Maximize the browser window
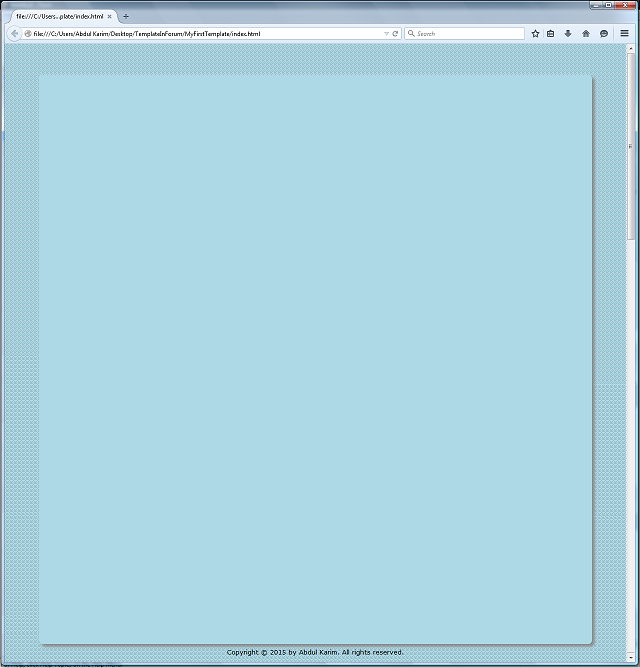Viewport: 640px width, 668px height. point(607,5)
